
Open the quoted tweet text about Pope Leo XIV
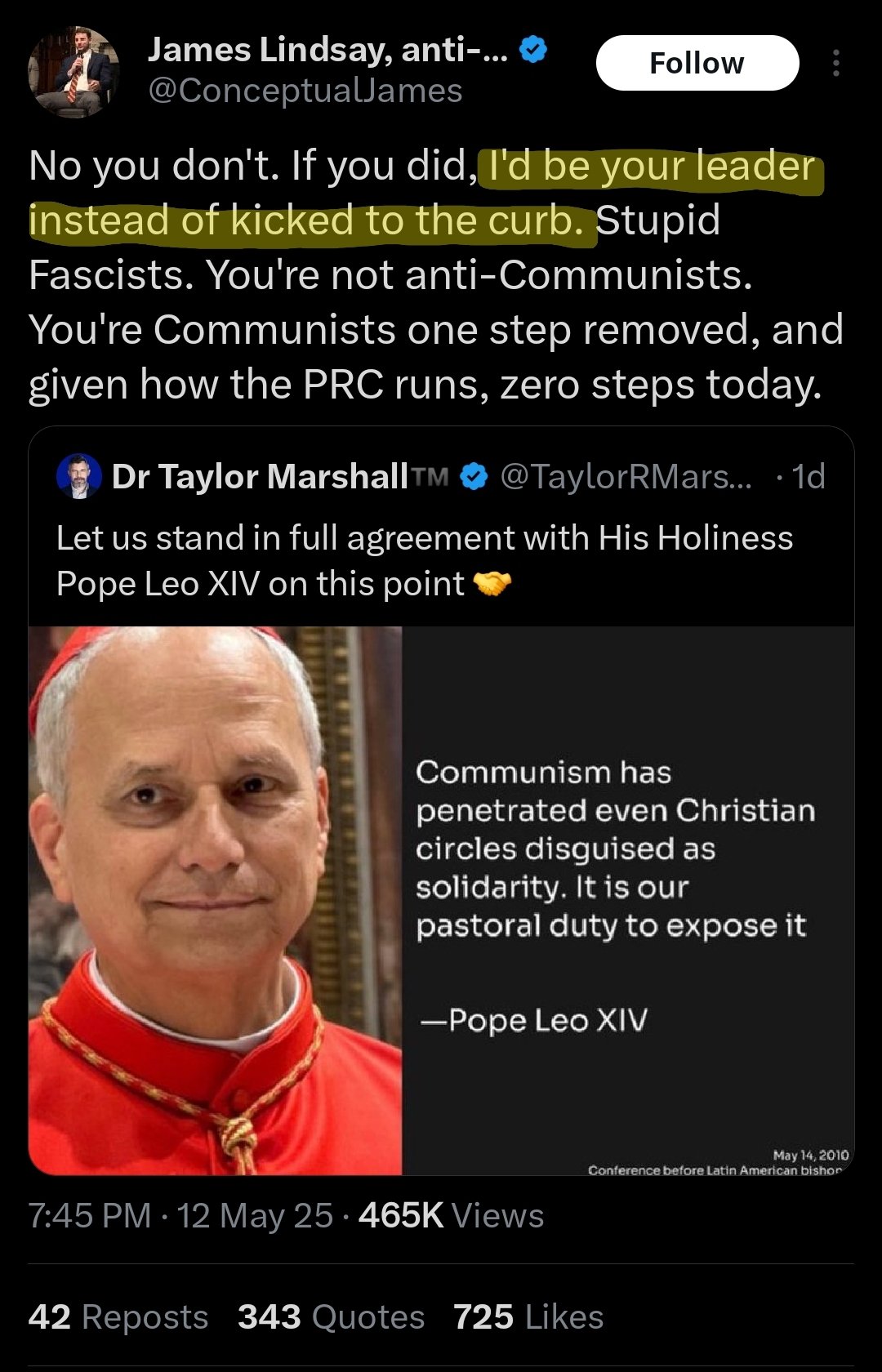coord(425,561)
